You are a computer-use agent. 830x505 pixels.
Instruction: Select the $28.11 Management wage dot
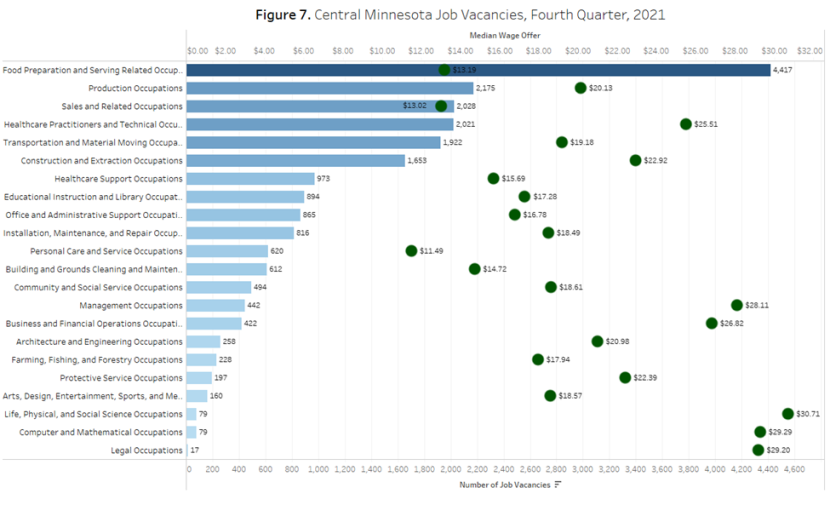(x=737, y=305)
